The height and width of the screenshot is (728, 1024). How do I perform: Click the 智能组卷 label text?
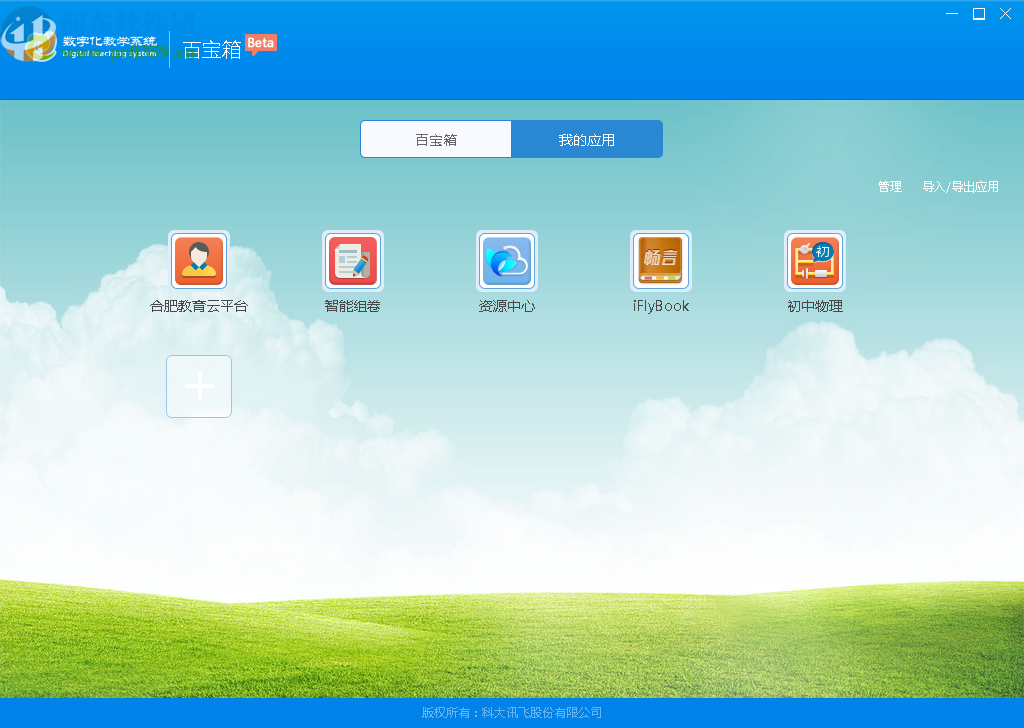point(353,306)
